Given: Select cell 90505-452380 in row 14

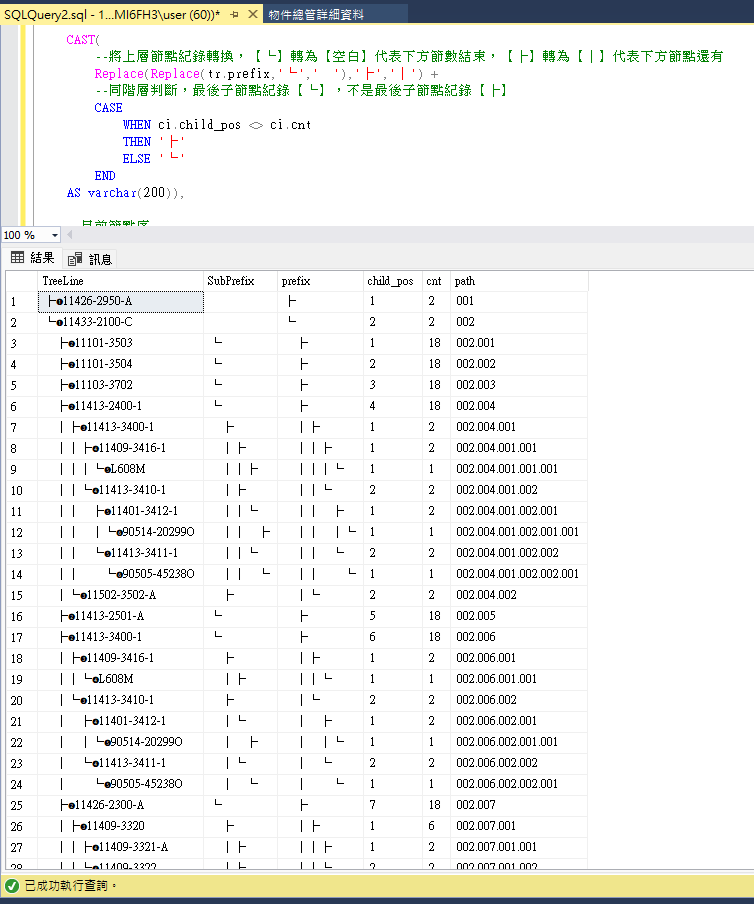Looking at the screenshot, I should [120, 574].
